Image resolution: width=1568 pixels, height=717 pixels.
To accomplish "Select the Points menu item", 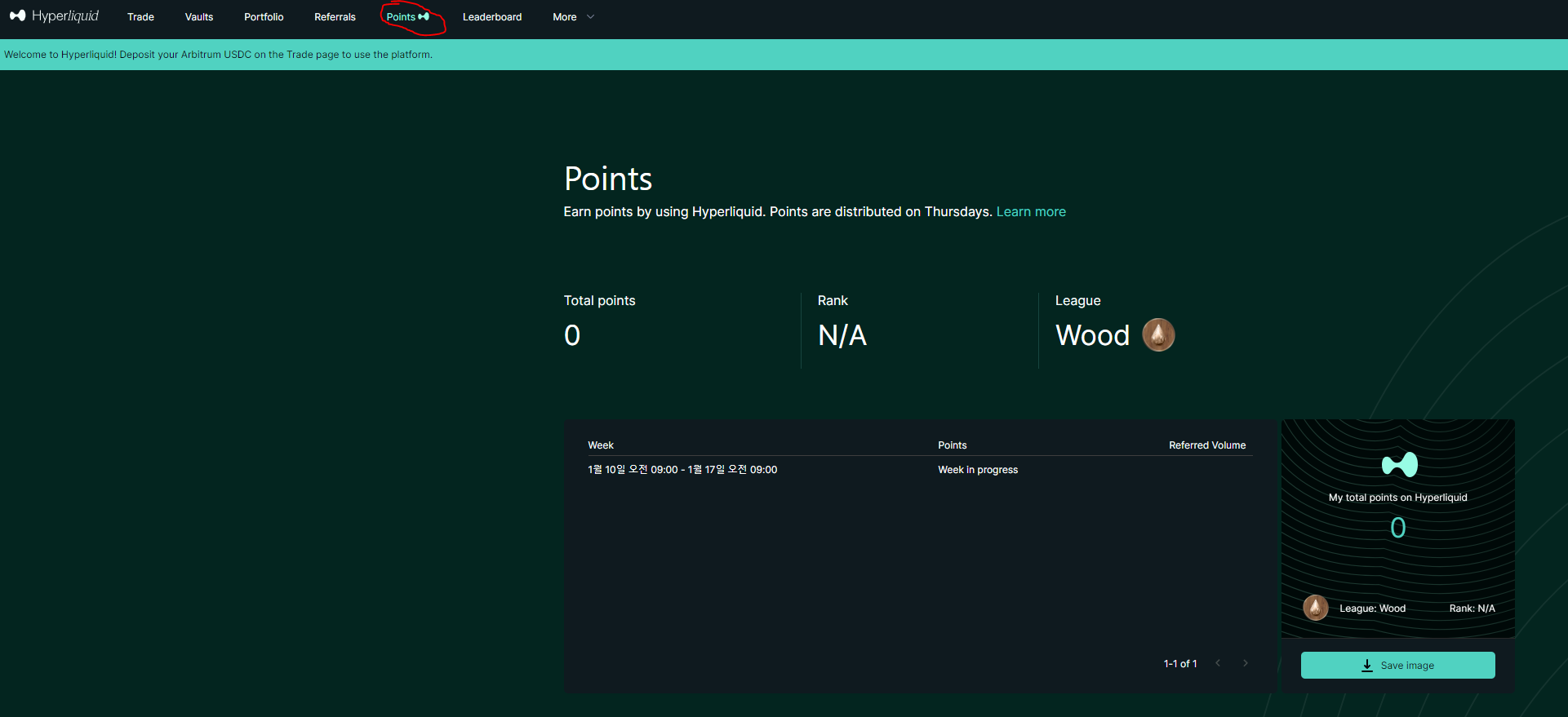I will pyautogui.click(x=407, y=17).
